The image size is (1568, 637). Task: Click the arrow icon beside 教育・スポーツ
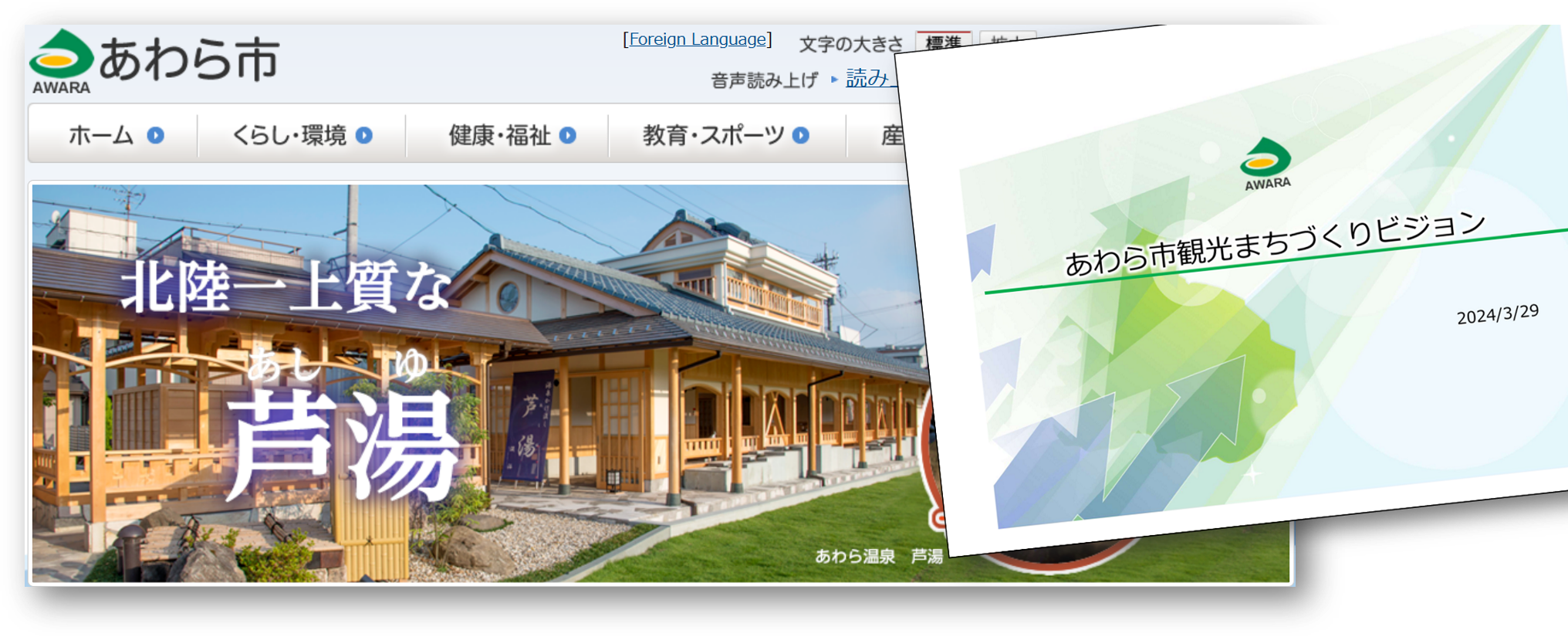coord(801,135)
